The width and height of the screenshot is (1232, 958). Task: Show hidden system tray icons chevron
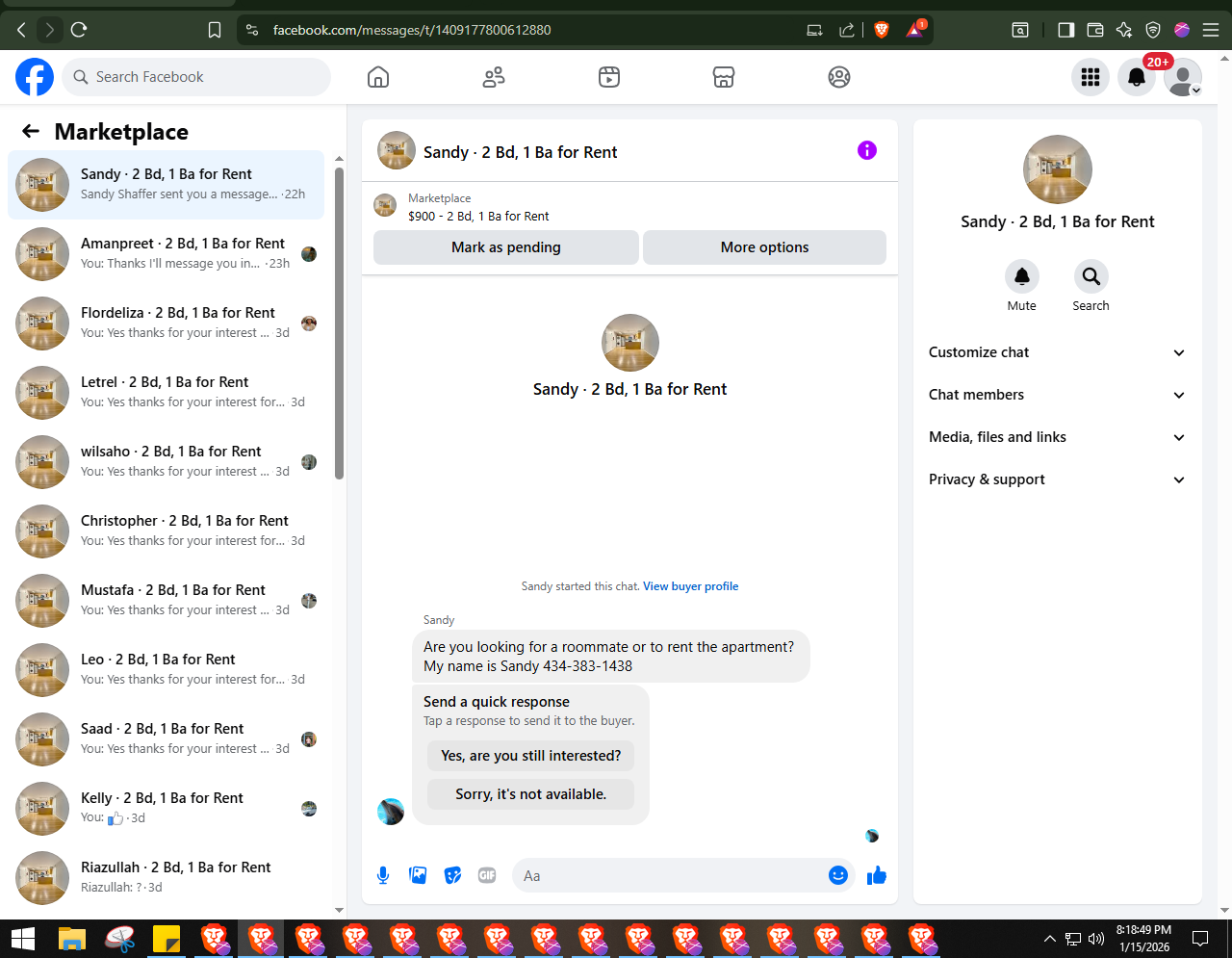coord(1050,939)
